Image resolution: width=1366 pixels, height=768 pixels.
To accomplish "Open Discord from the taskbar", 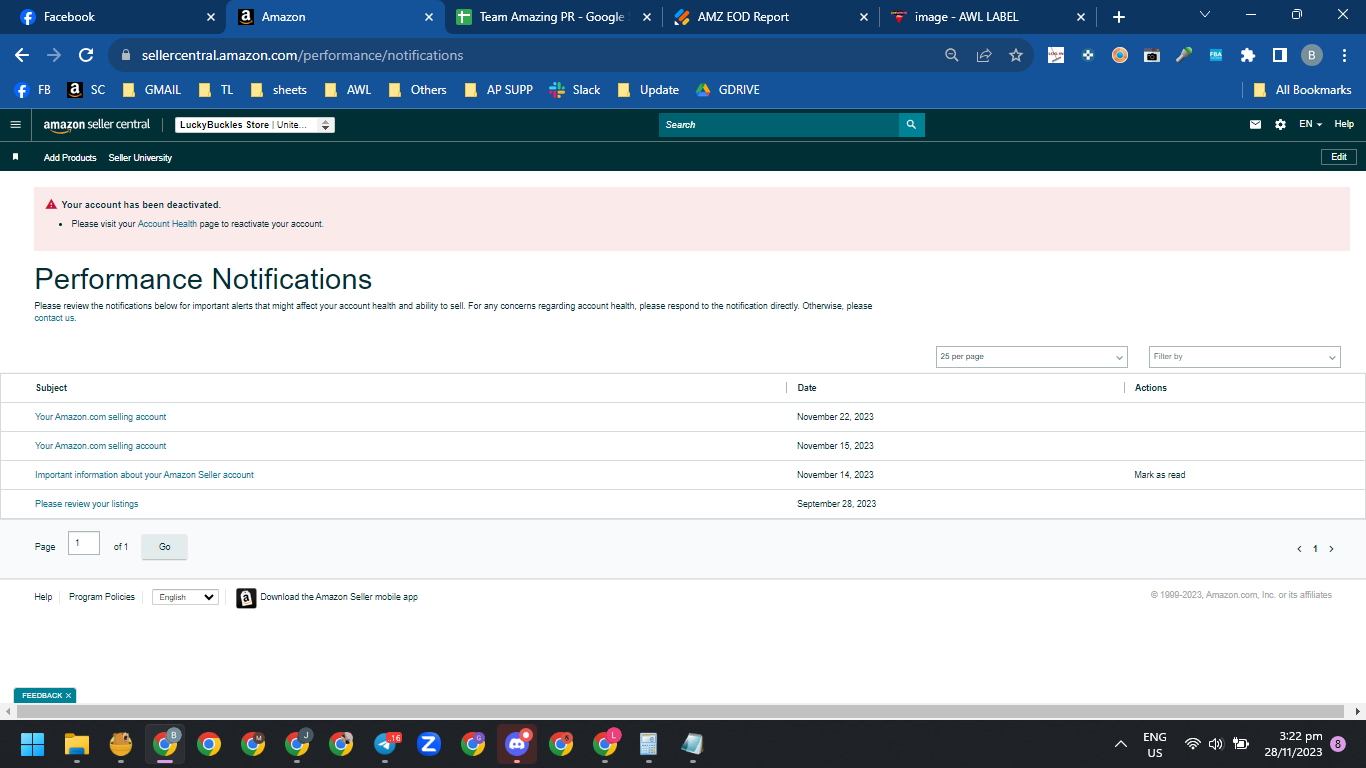I will point(517,744).
